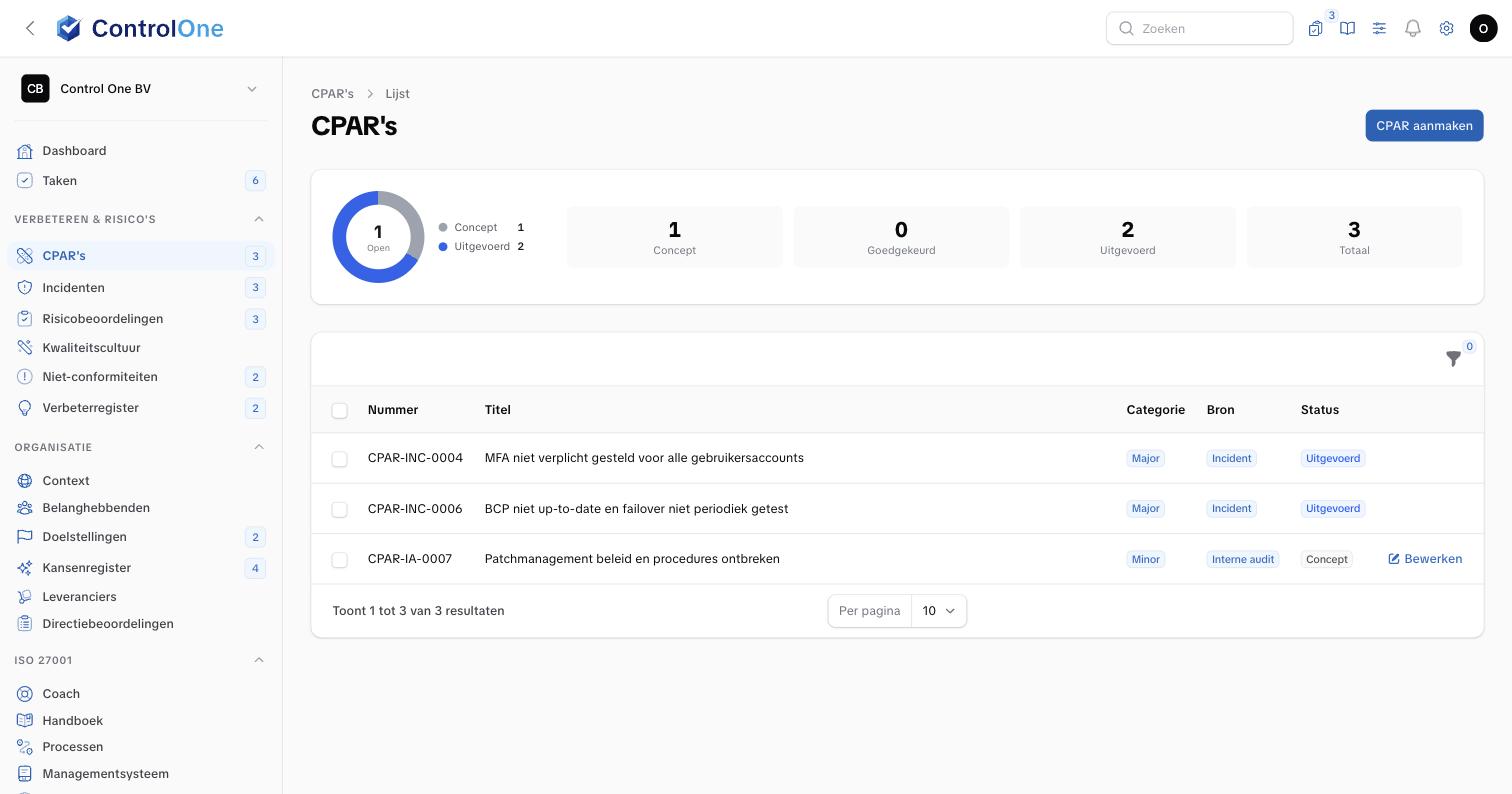The image size is (1512, 794).
Task: Click the grey Concept legend dot
Action: (x=443, y=227)
